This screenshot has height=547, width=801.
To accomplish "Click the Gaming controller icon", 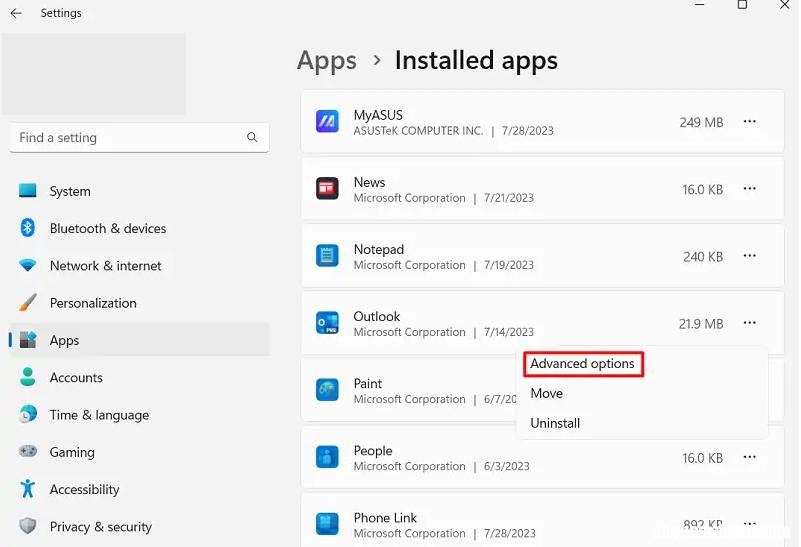I will tap(28, 451).
